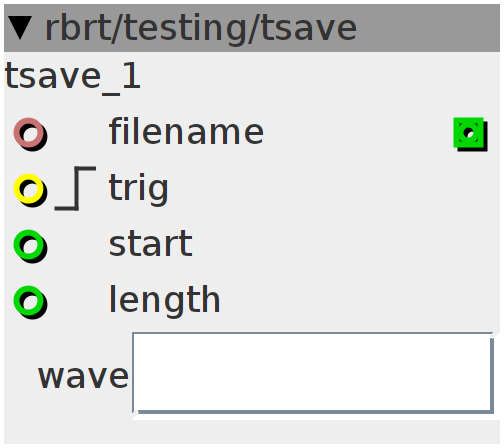Click the tsave_1 instance name label
This screenshot has width=504, height=448.
pyautogui.click(x=73, y=77)
